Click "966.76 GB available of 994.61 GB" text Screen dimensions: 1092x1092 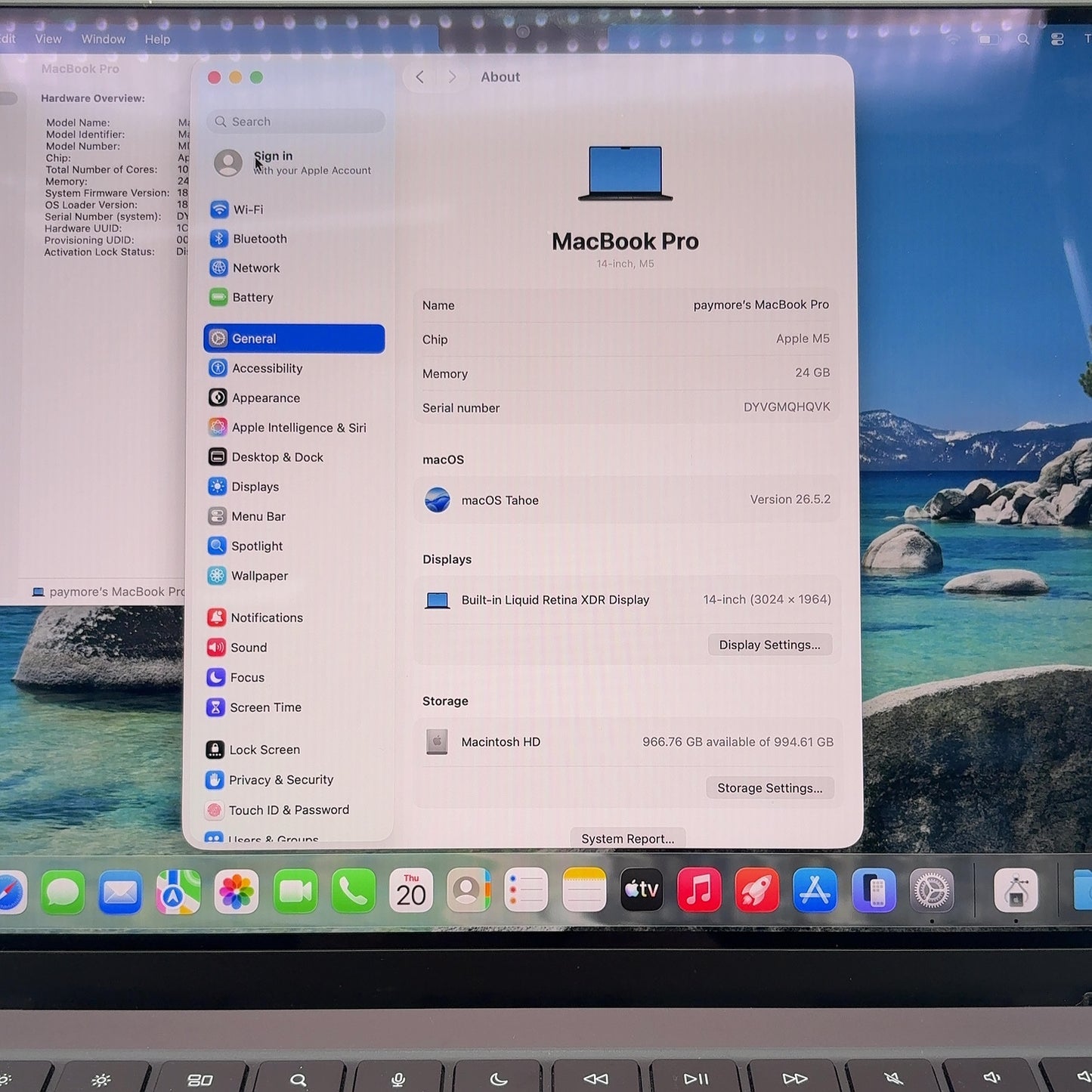click(x=738, y=742)
